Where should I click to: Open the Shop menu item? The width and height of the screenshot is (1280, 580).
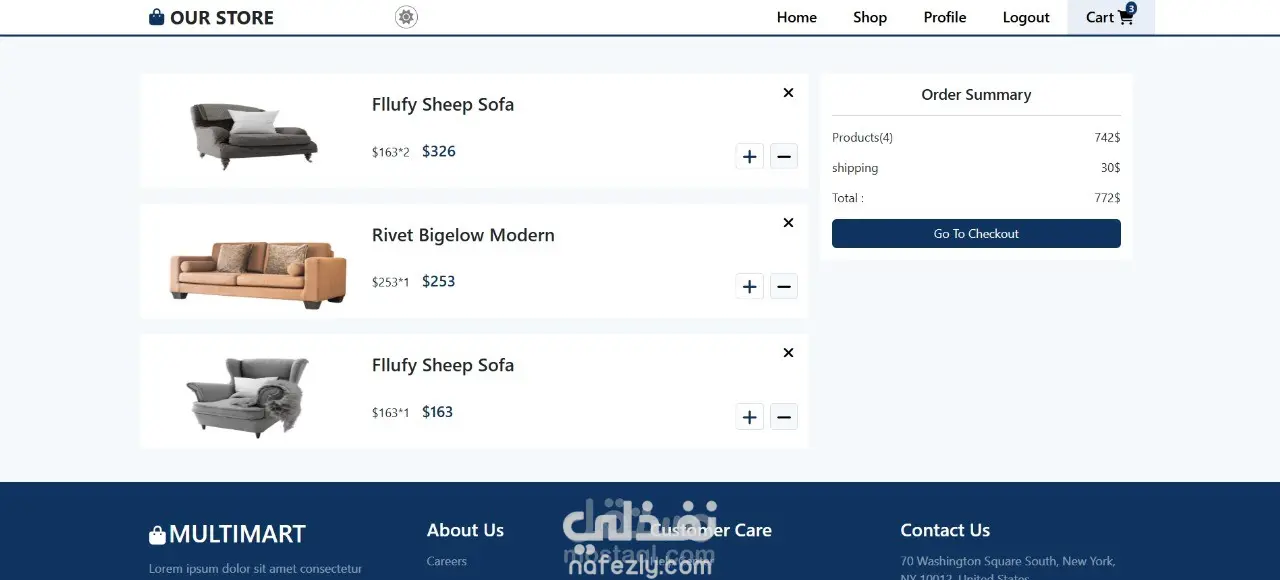869,17
